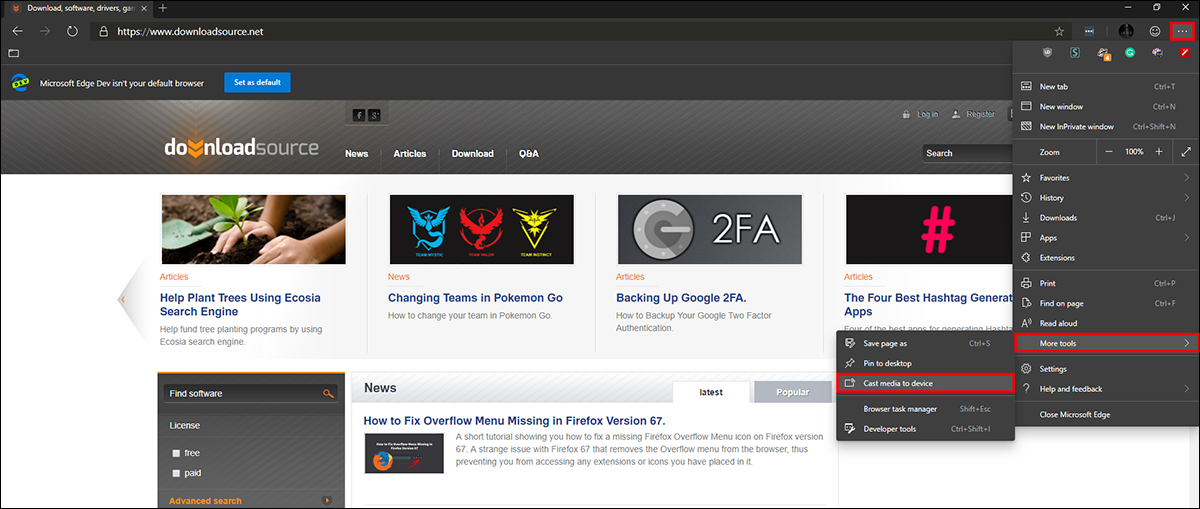
Task: Click the password manager extension icon in toolbar
Action: (1089, 31)
